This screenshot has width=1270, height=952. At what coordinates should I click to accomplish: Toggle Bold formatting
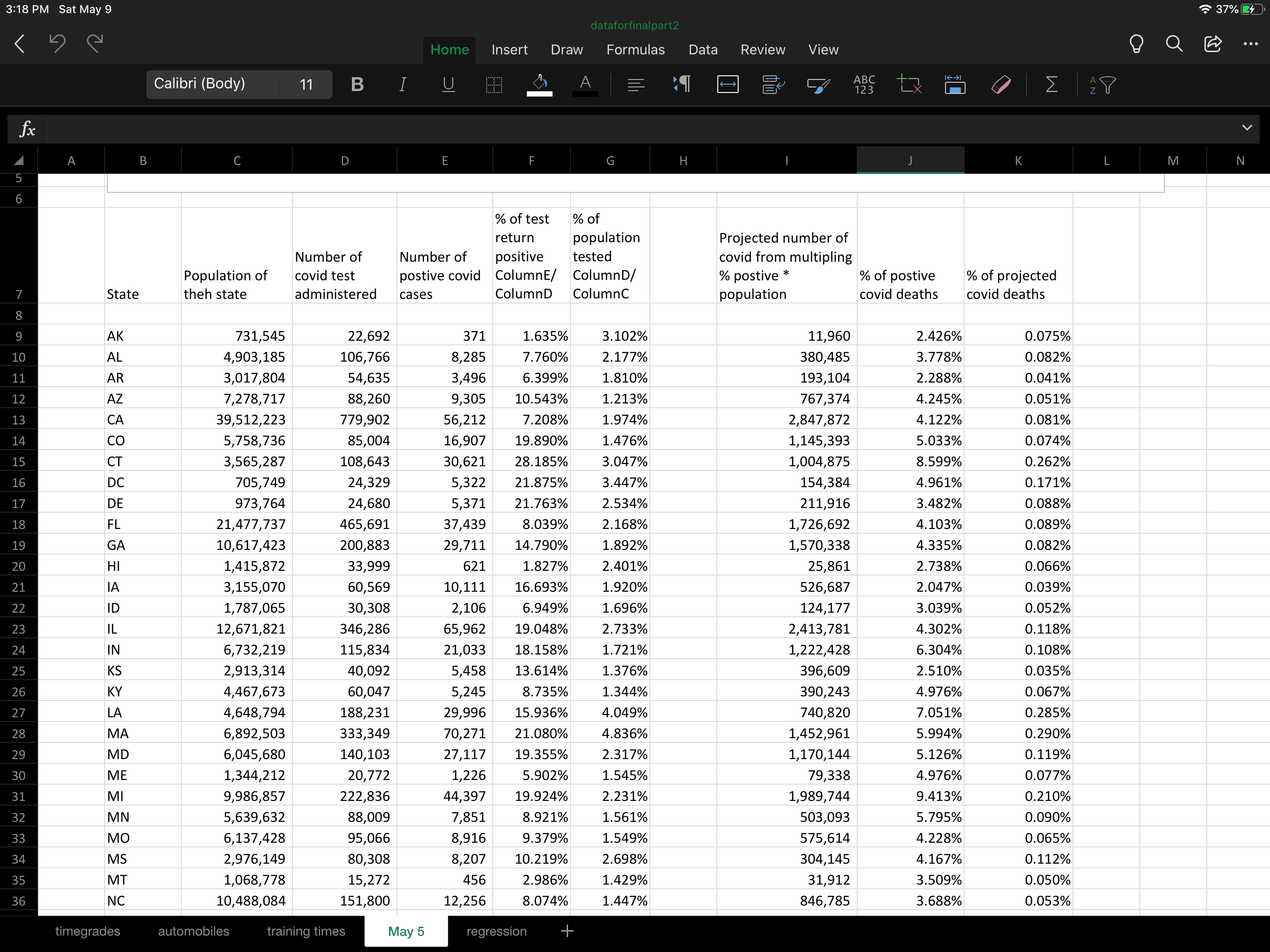pyautogui.click(x=357, y=85)
